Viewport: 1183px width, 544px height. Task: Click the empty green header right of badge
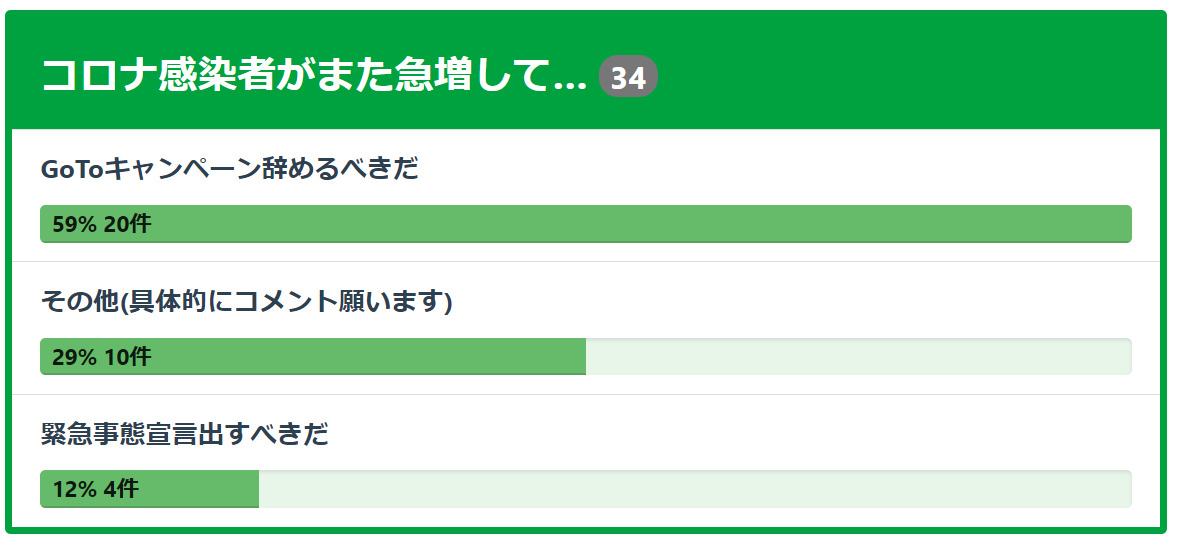(900, 72)
